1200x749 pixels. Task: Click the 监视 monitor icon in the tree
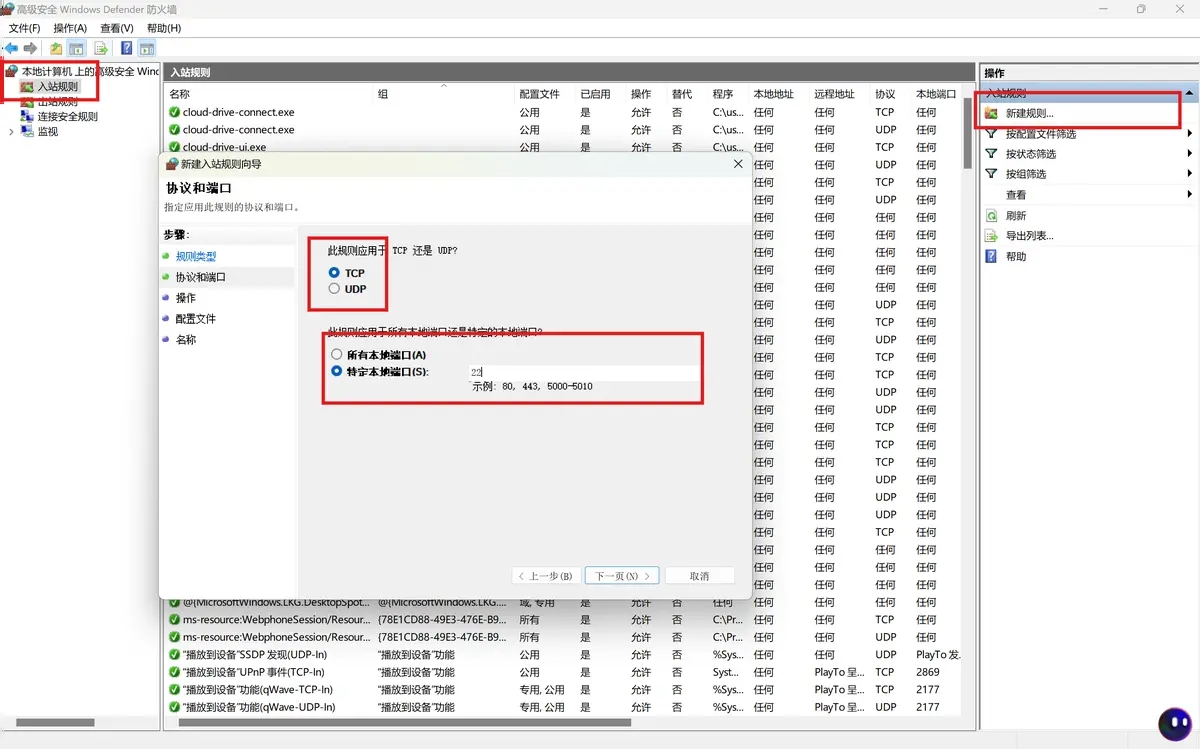point(26,131)
